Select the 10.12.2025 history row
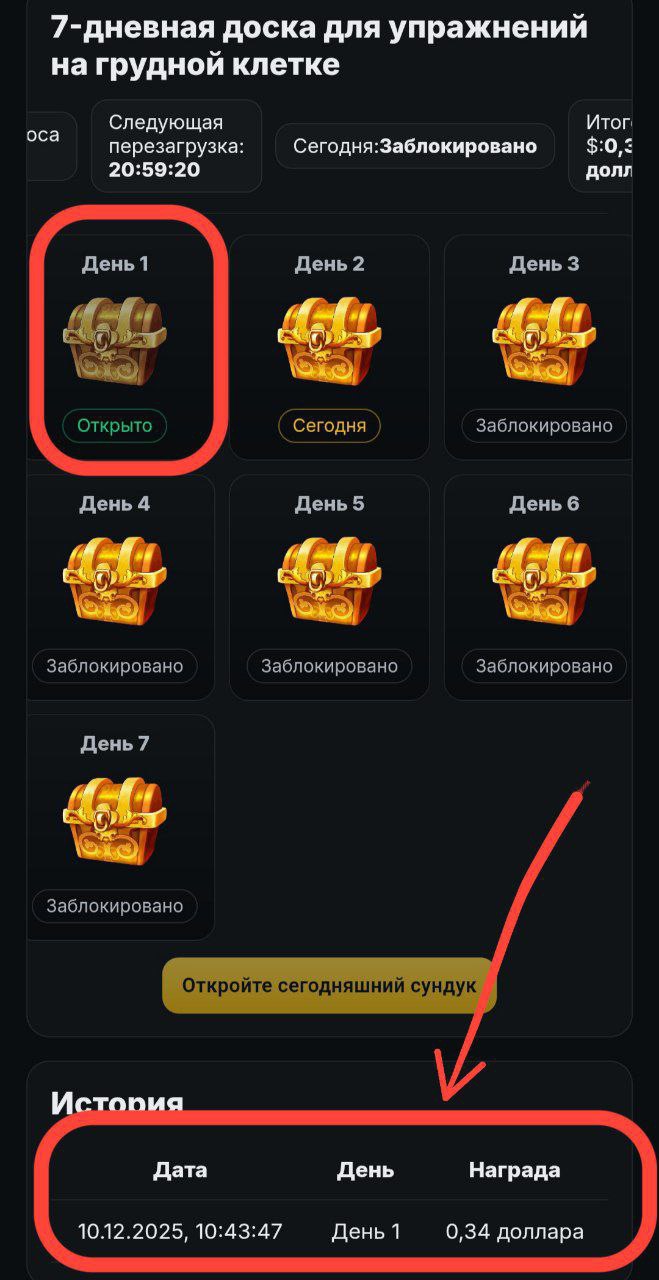The width and height of the screenshot is (659, 1280). [330, 1231]
